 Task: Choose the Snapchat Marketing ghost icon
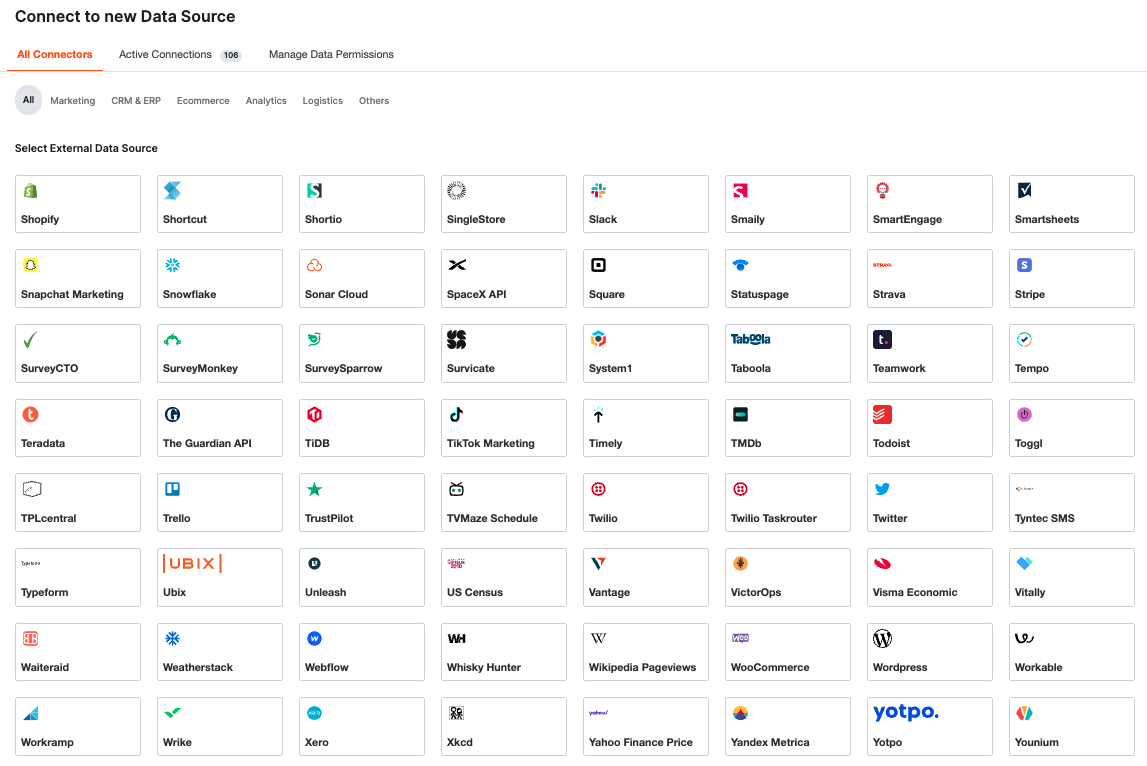[x=30, y=265]
